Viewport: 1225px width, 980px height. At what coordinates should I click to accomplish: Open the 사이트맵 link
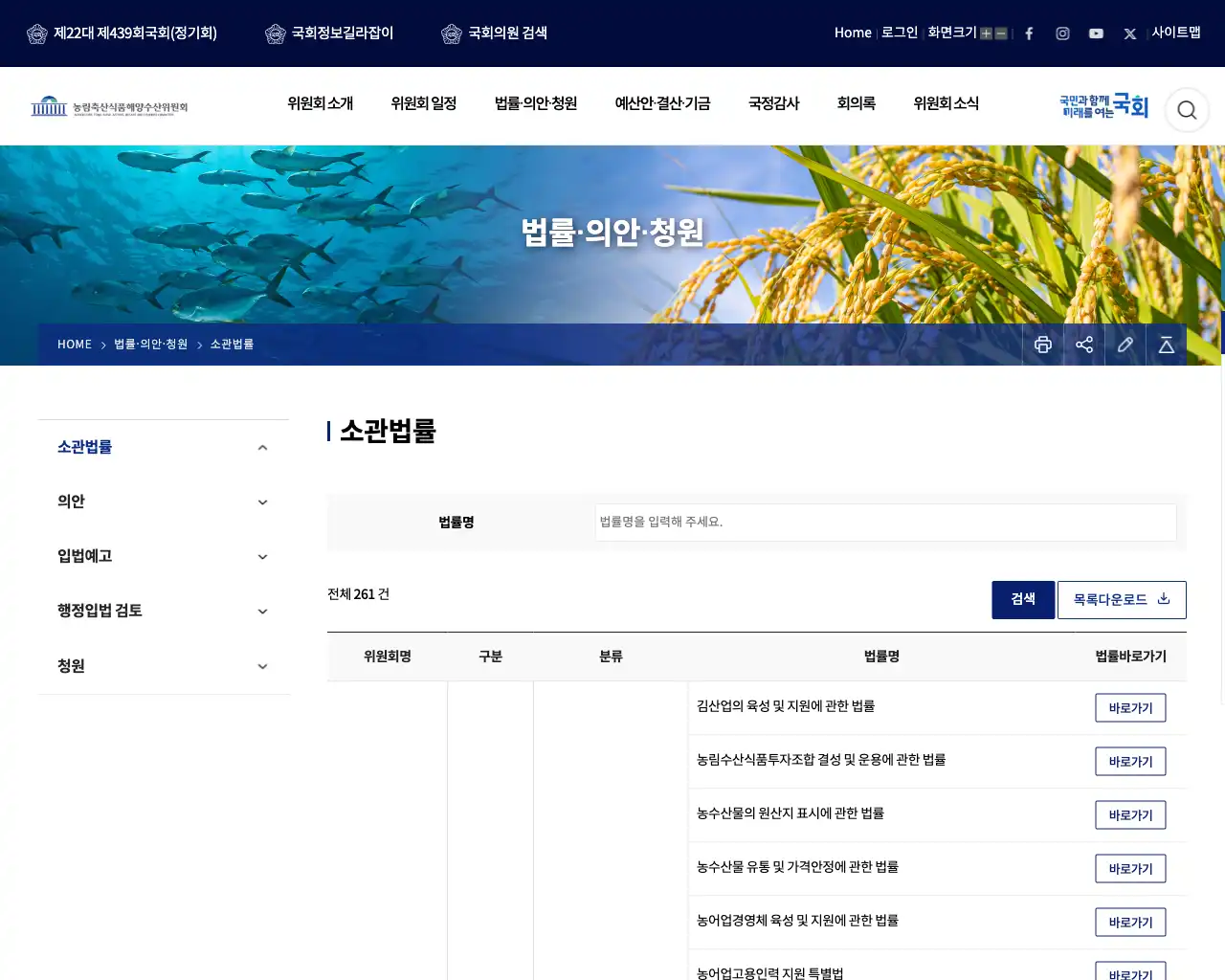click(x=1176, y=33)
